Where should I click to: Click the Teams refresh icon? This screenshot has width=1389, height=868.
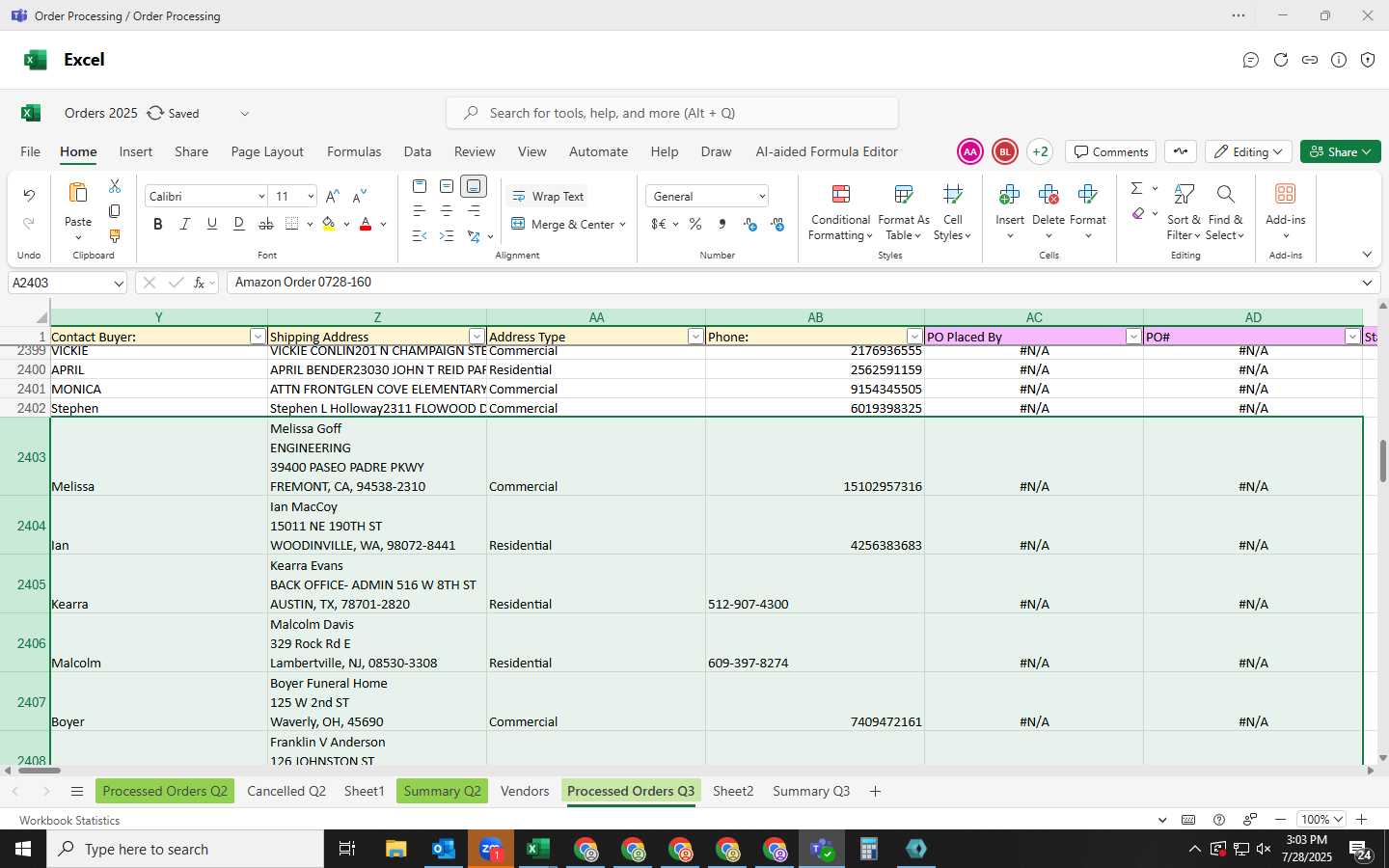[x=1281, y=60]
